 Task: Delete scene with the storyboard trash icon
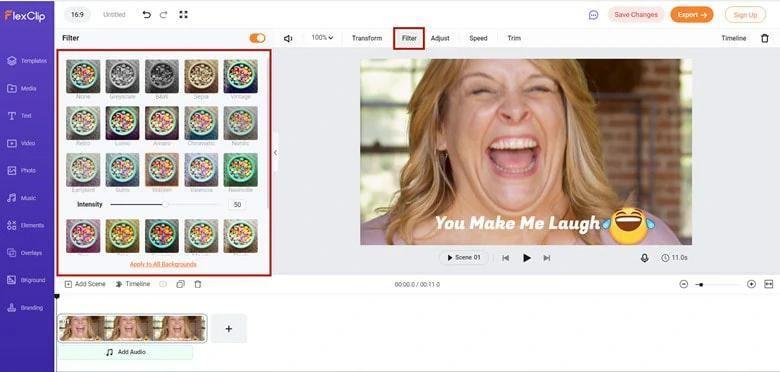coord(197,284)
